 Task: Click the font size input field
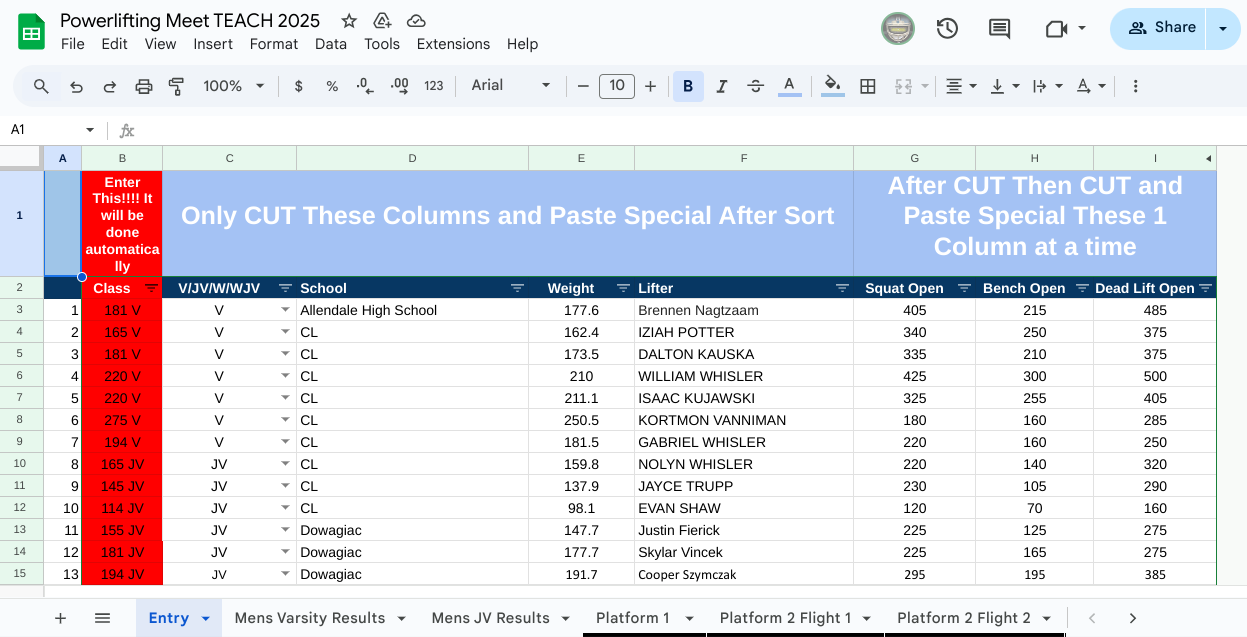(616, 86)
